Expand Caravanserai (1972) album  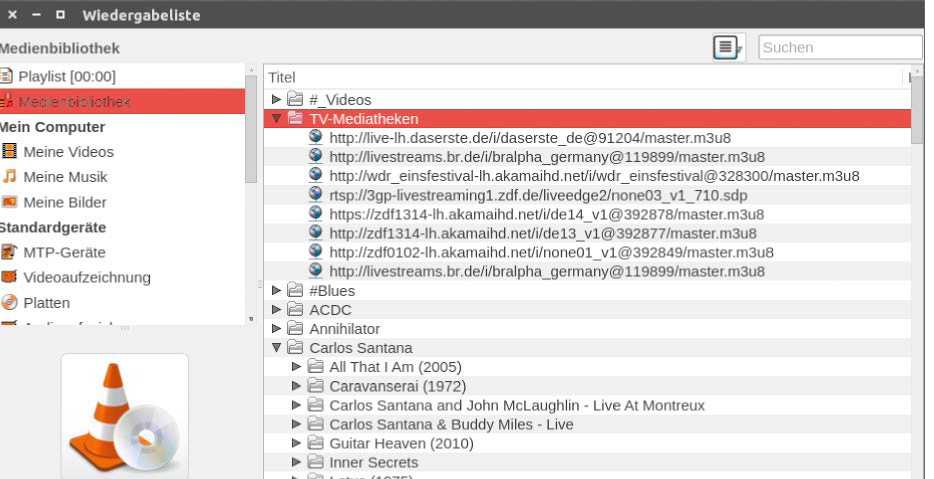(x=296, y=385)
